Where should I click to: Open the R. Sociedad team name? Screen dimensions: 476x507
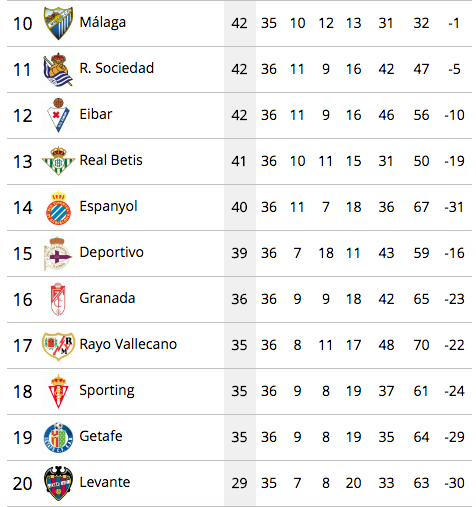pos(117,68)
